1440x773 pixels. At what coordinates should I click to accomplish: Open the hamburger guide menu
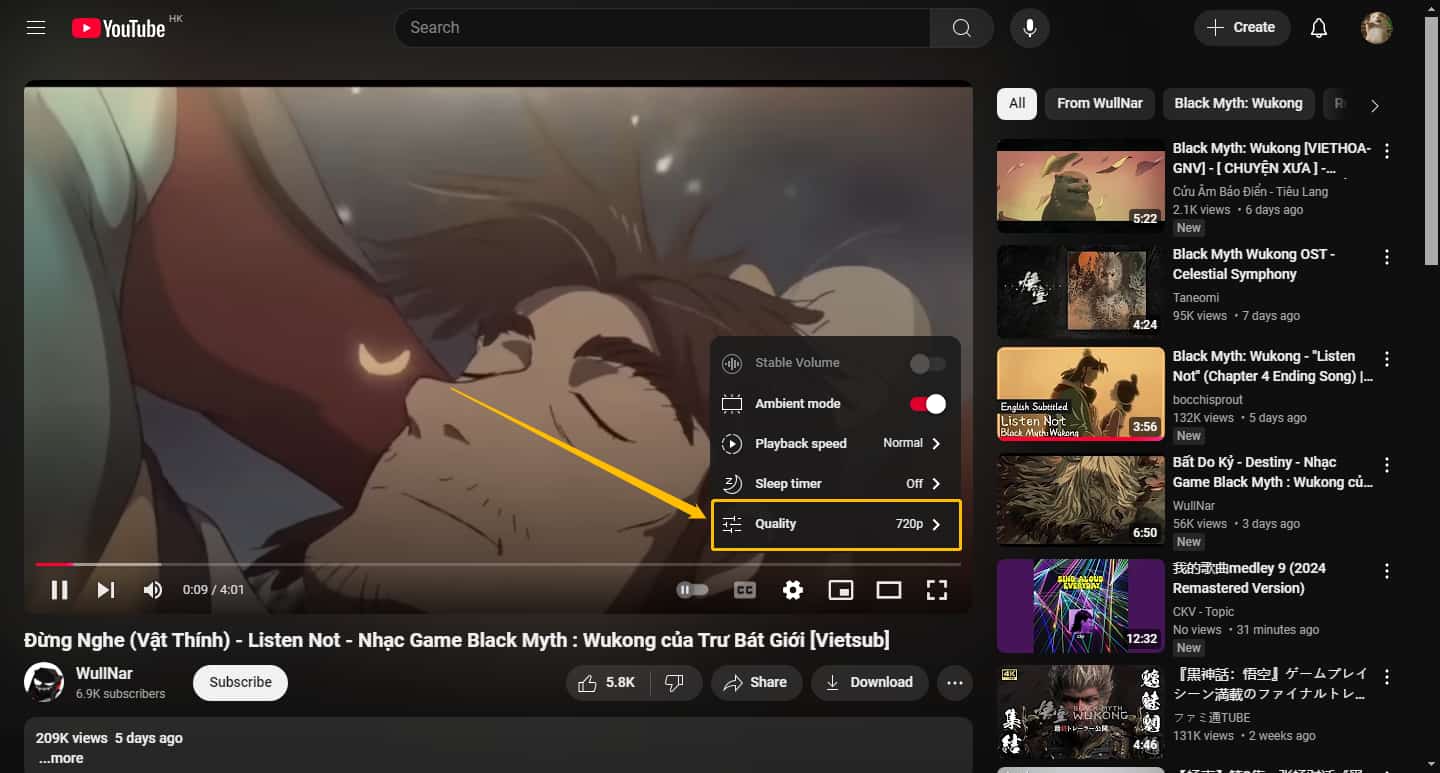36,28
